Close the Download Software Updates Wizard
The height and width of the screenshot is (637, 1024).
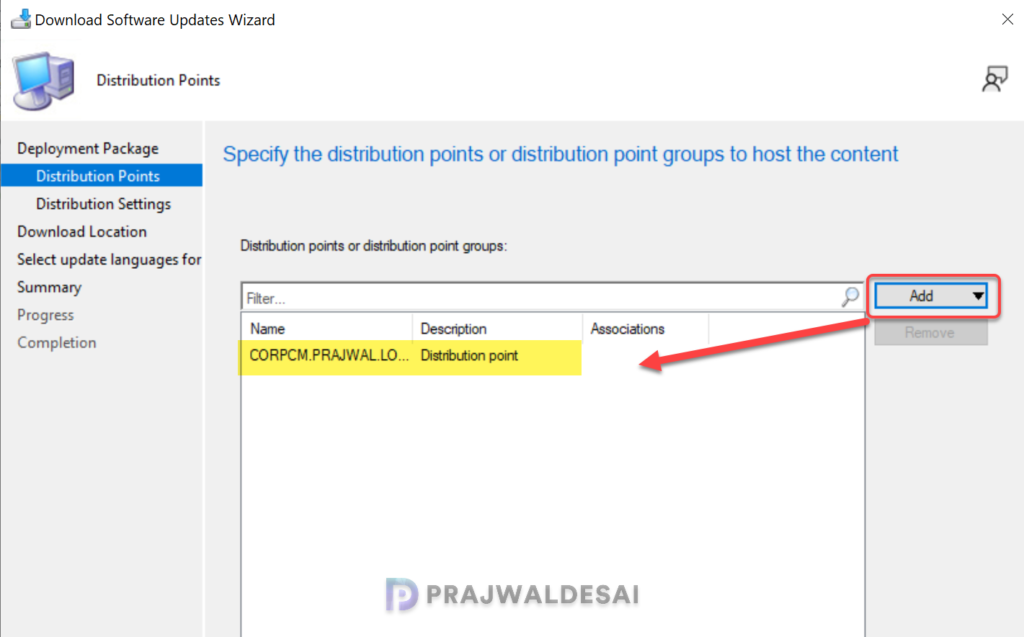point(1007,20)
